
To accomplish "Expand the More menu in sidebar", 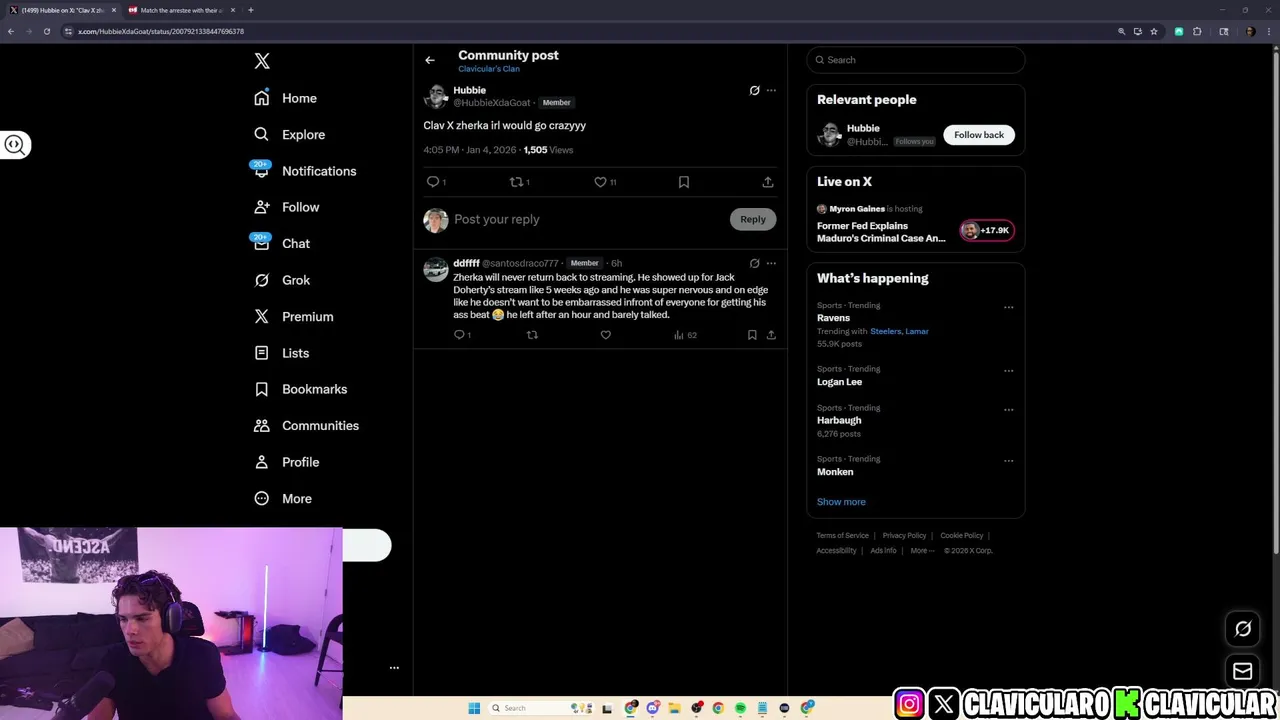I will click(282, 498).
